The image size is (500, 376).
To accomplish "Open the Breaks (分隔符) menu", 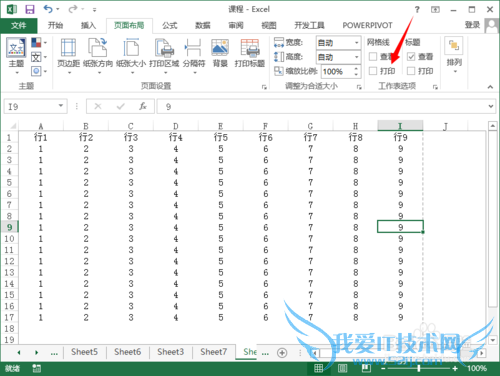I will [194, 55].
